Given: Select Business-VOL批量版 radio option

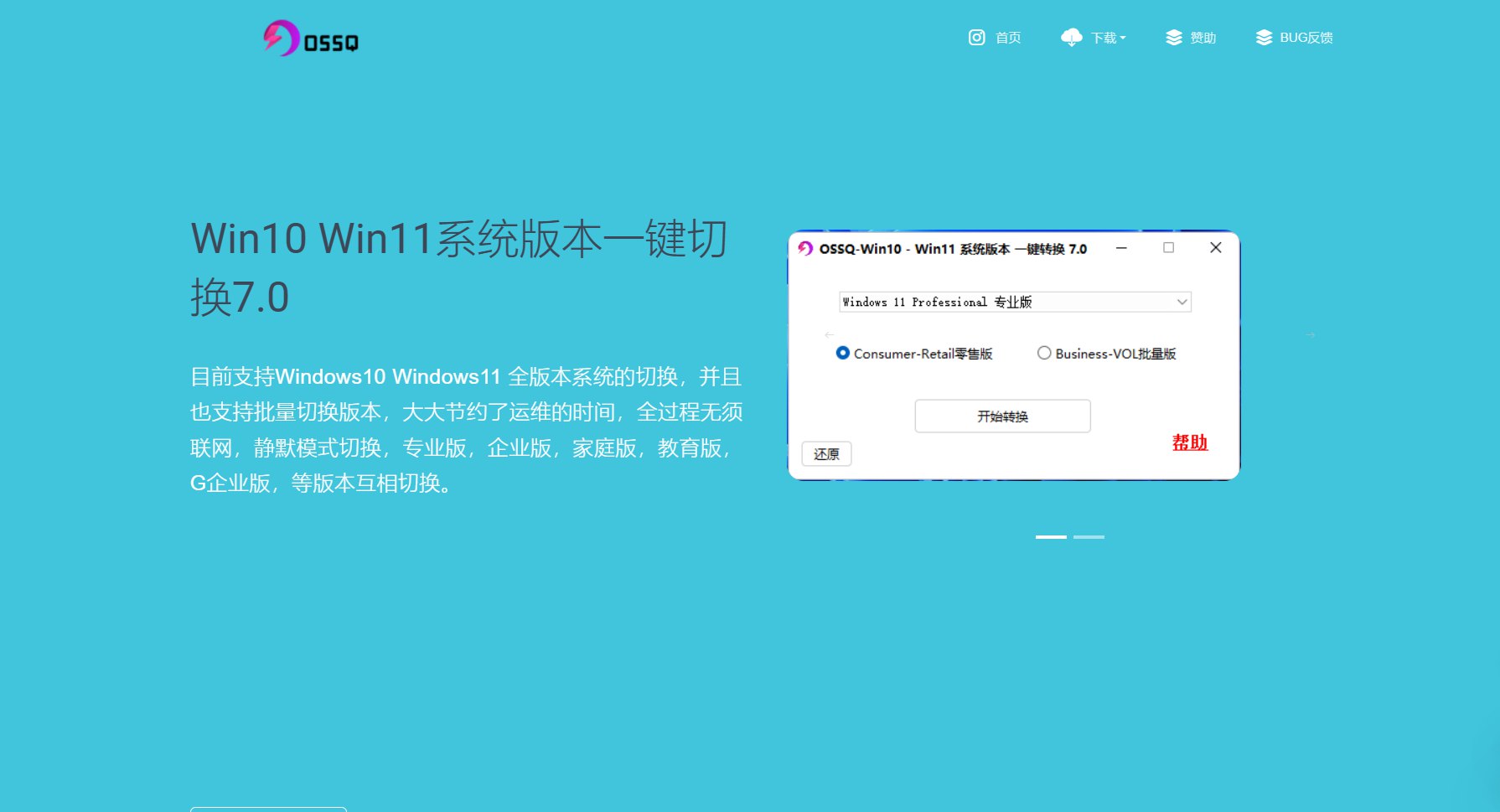Looking at the screenshot, I should tap(1107, 354).
